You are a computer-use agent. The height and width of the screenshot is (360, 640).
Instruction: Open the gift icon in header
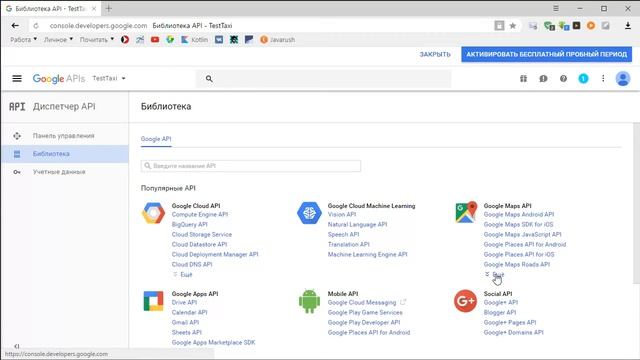click(523, 78)
